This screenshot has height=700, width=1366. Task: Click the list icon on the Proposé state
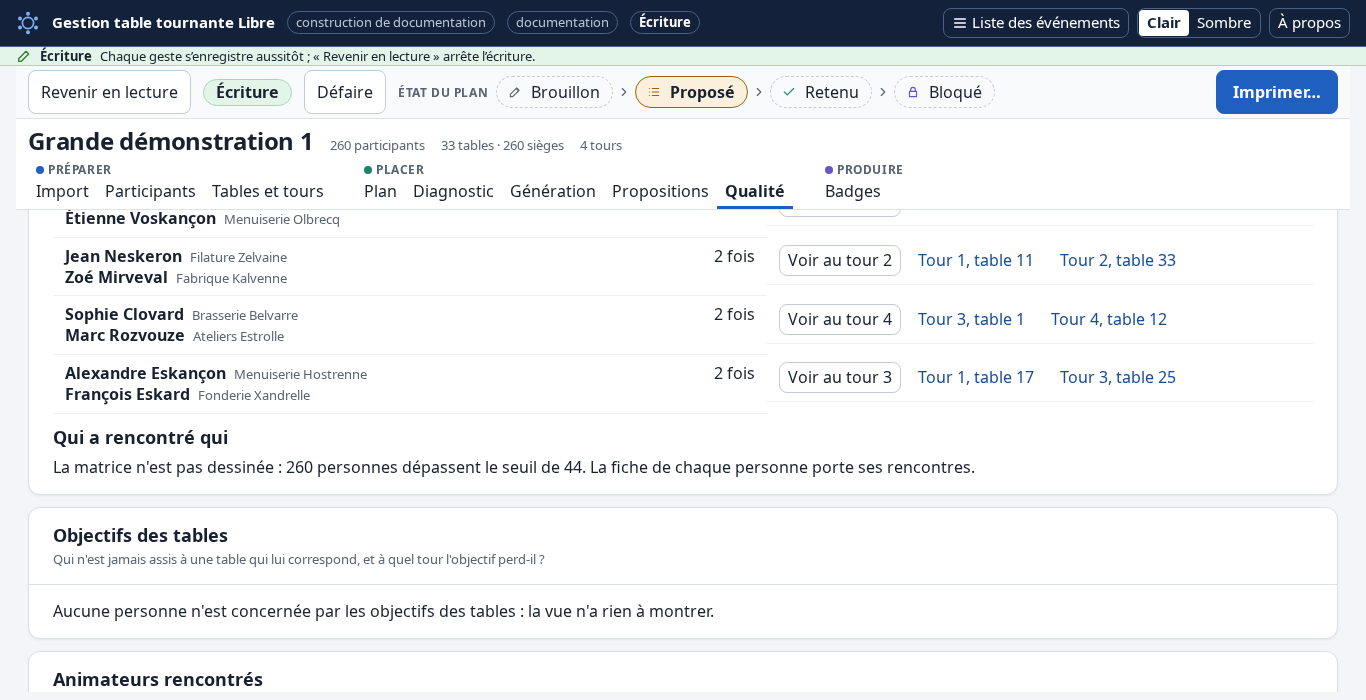654,92
